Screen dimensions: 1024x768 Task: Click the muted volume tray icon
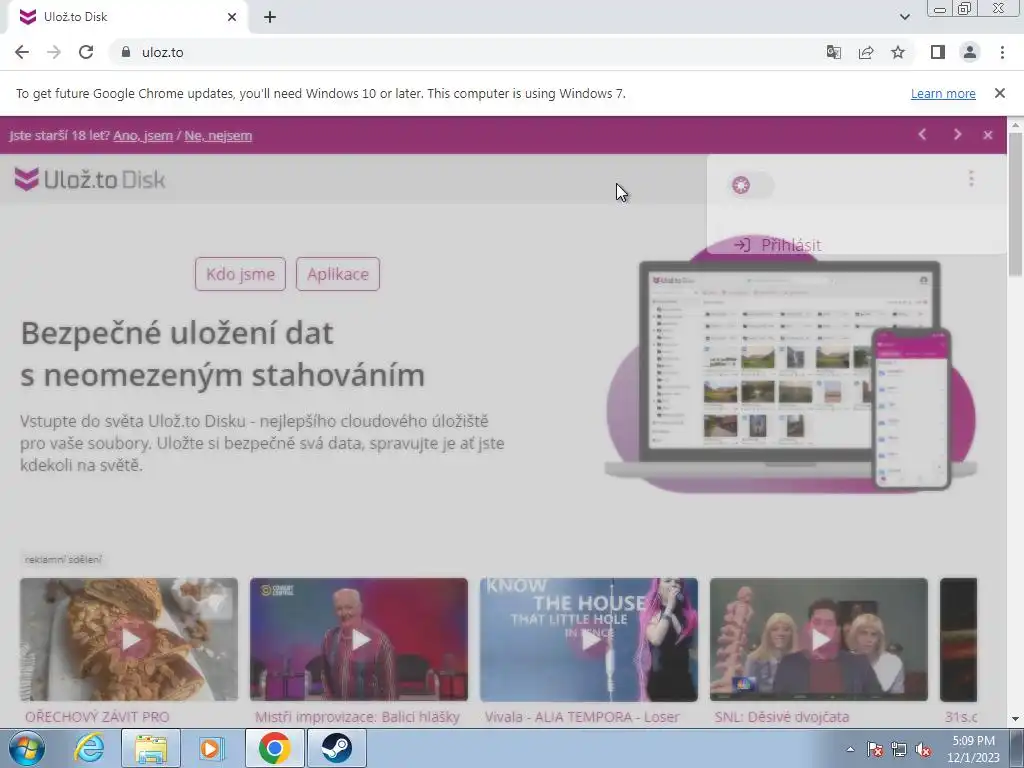pyautogui.click(x=923, y=749)
